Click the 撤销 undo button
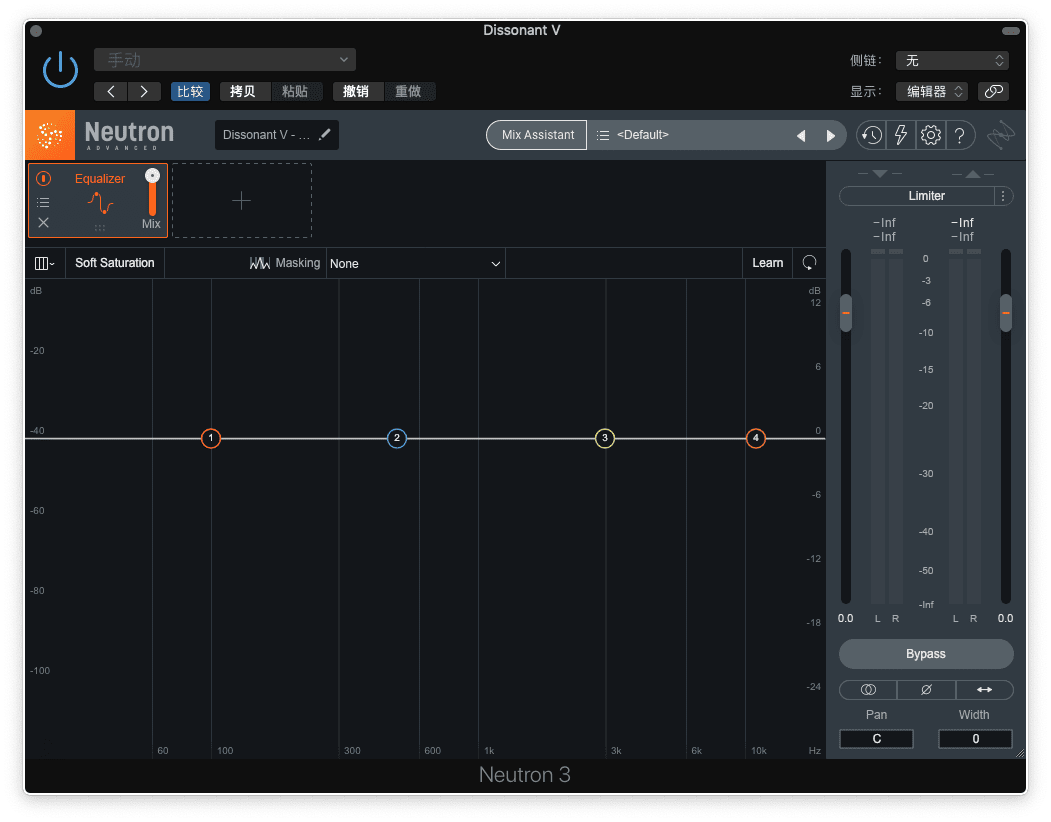1051x822 pixels. 356,91
